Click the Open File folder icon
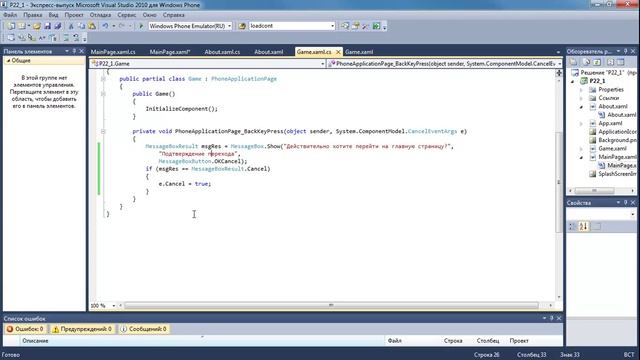This screenshot has width=640, height=360. [x=37, y=26]
